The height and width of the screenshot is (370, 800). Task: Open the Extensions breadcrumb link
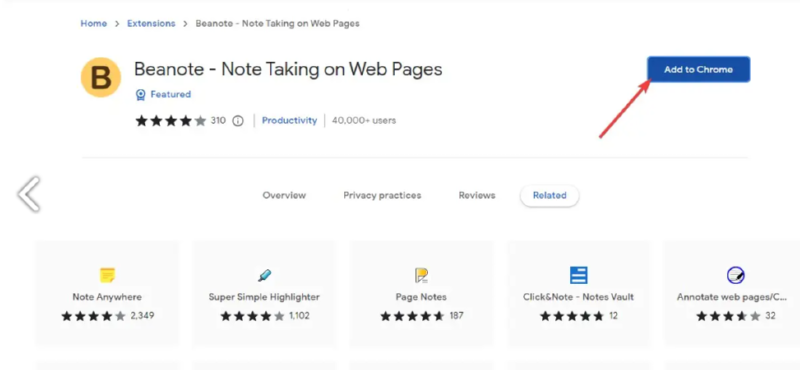(x=151, y=23)
